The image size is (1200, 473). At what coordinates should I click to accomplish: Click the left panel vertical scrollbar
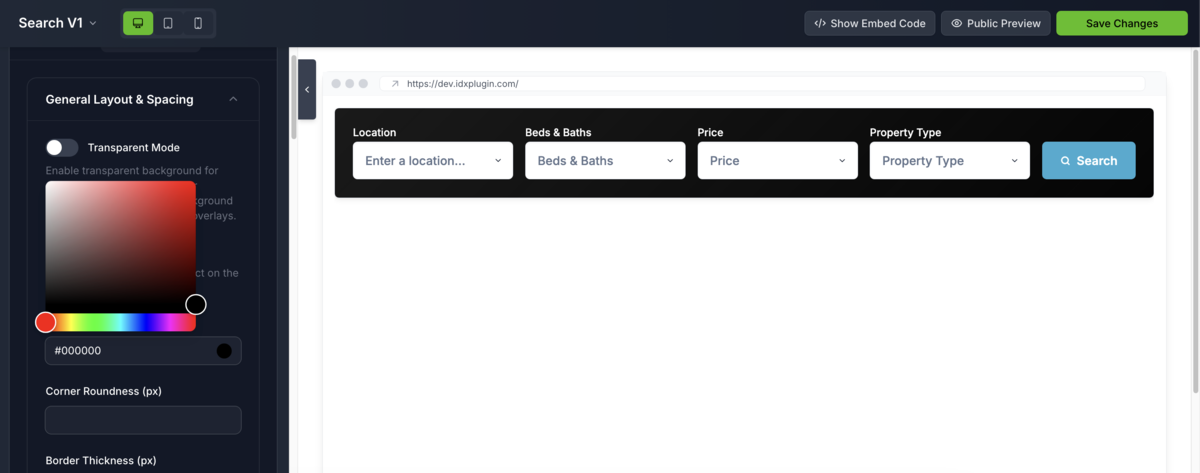tap(293, 97)
